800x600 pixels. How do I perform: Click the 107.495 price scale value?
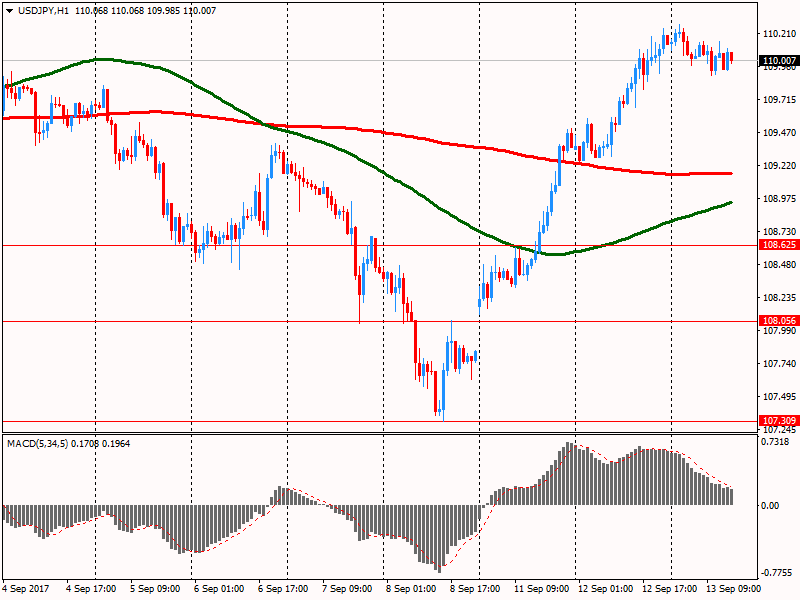tap(779, 396)
